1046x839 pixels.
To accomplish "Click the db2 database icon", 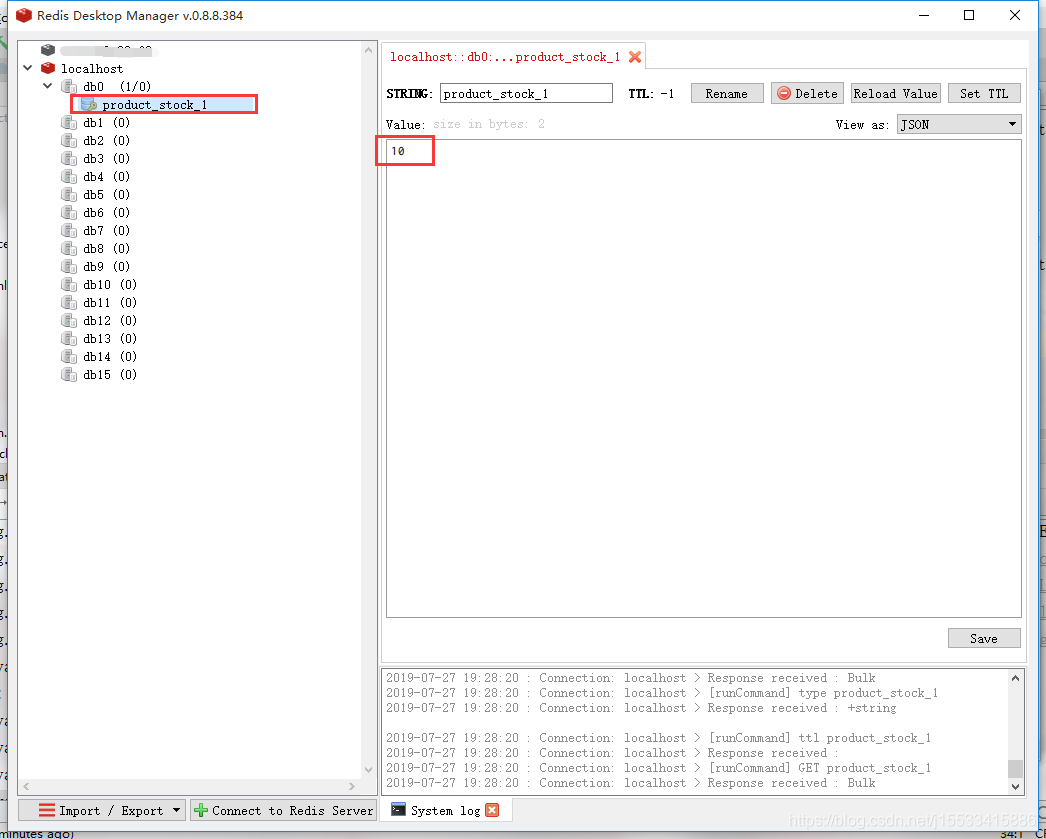I will (x=69, y=140).
